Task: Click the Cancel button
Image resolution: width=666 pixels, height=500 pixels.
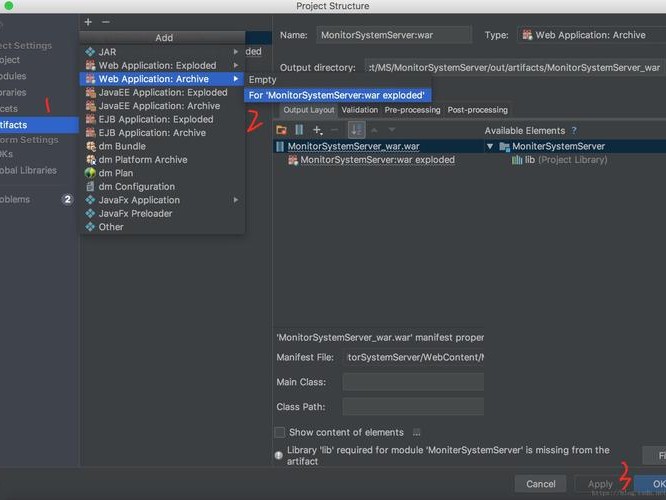Action: (x=540, y=484)
